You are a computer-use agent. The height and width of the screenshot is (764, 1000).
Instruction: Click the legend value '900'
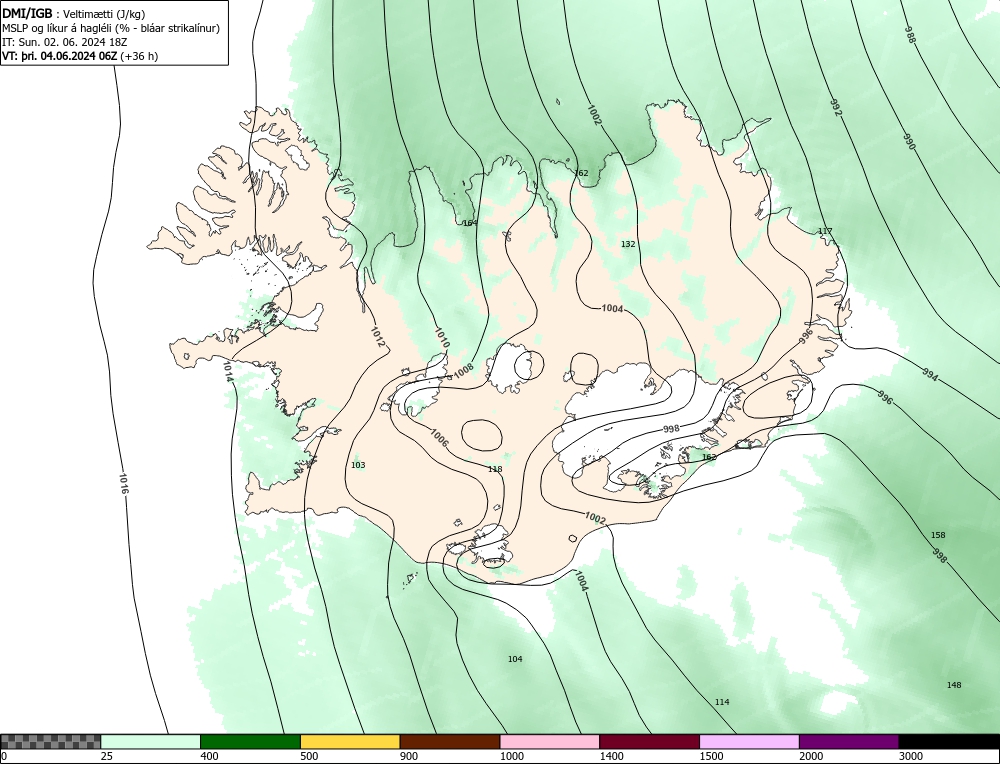(409, 756)
